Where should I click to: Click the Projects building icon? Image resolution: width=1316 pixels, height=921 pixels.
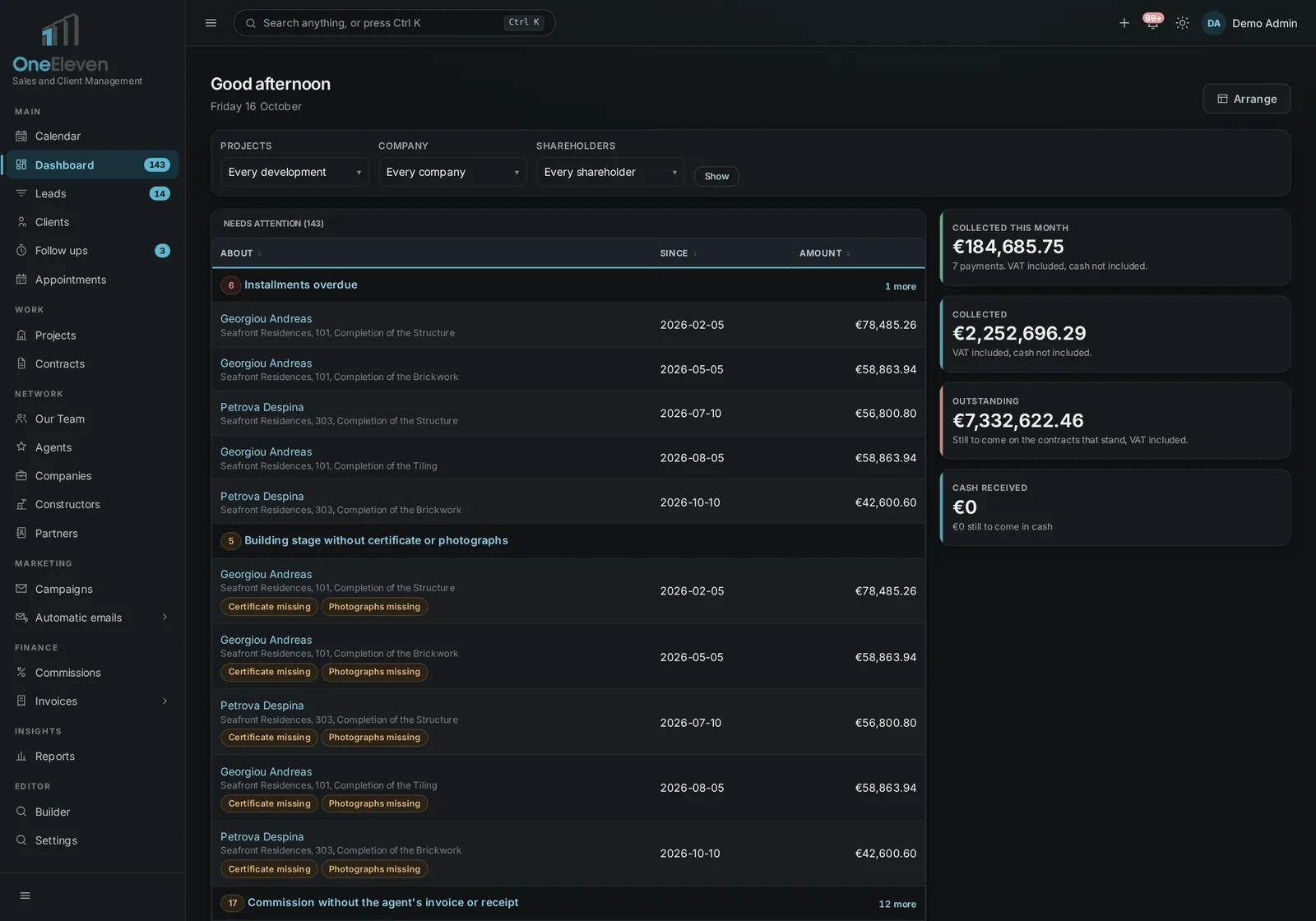click(x=21, y=336)
